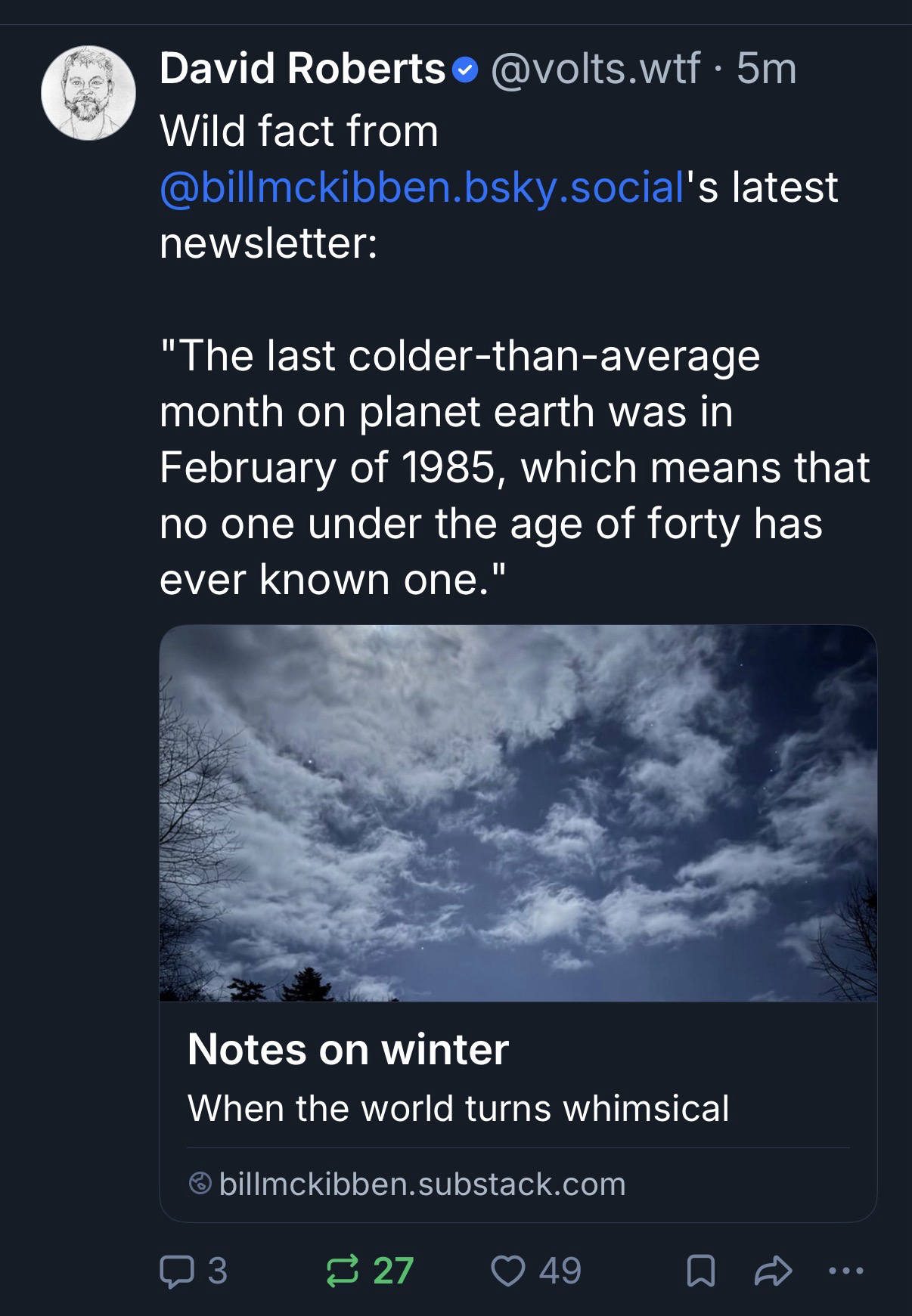The image size is (912, 1316).
Task: Click the David Roberts display name
Action: coord(302,70)
